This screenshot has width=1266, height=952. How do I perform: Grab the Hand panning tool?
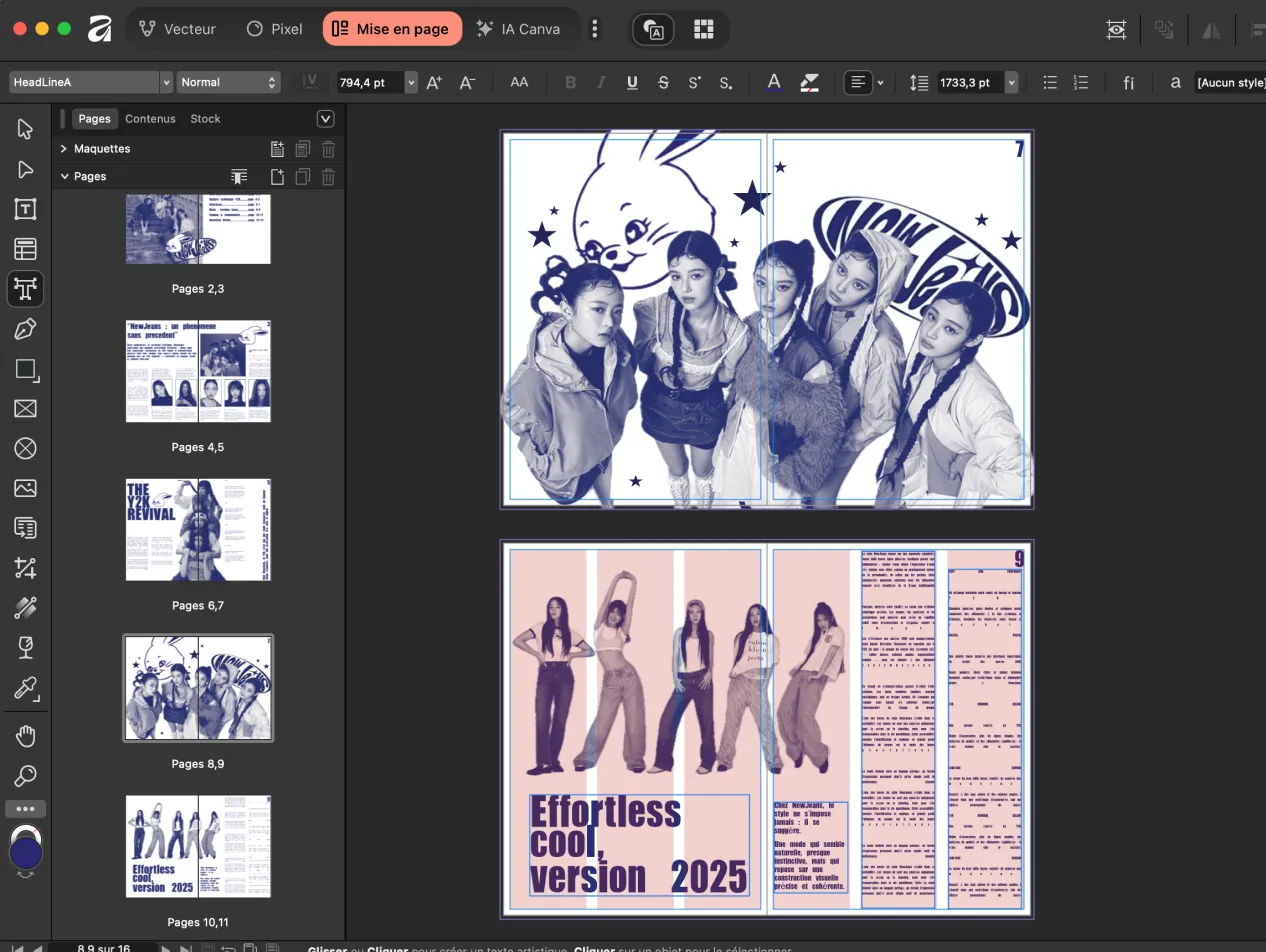(x=25, y=737)
